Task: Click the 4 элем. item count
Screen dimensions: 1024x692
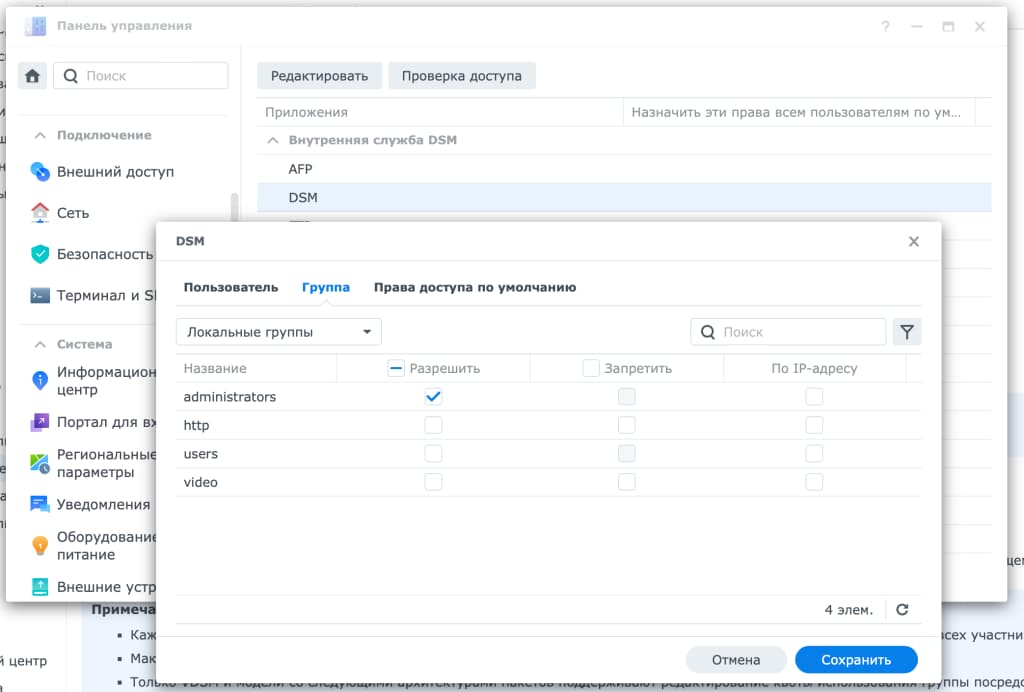Action: coord(848,610)
